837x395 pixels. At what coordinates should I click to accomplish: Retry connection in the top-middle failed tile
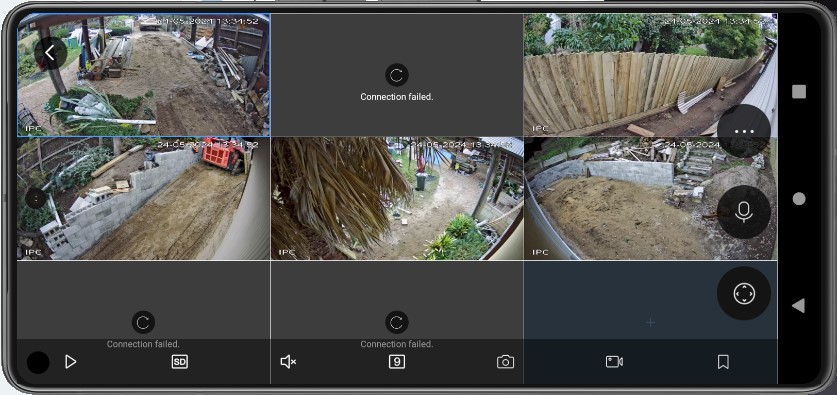click(397, 75)
